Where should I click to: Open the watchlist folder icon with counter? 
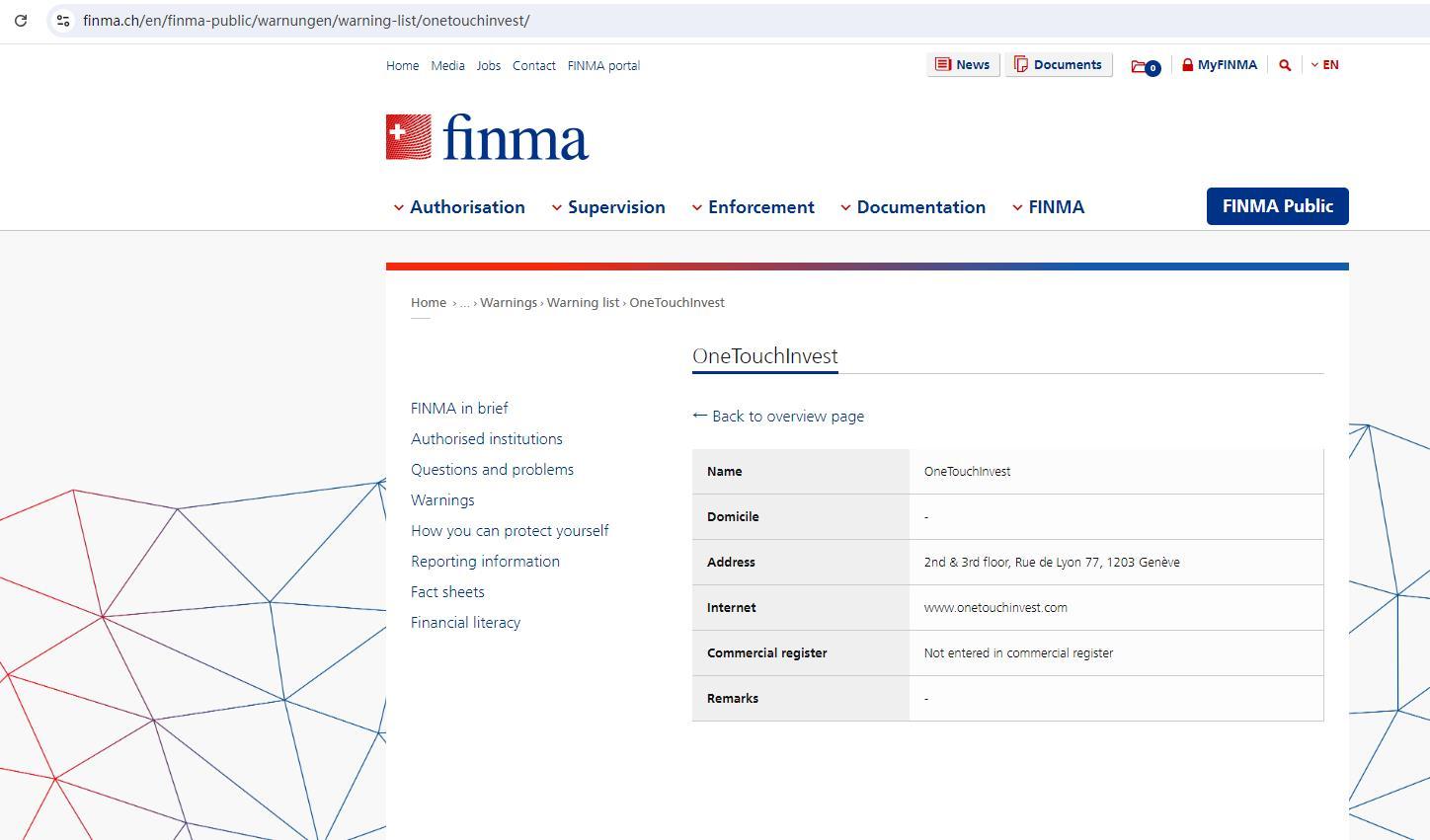pos(1145,66)
